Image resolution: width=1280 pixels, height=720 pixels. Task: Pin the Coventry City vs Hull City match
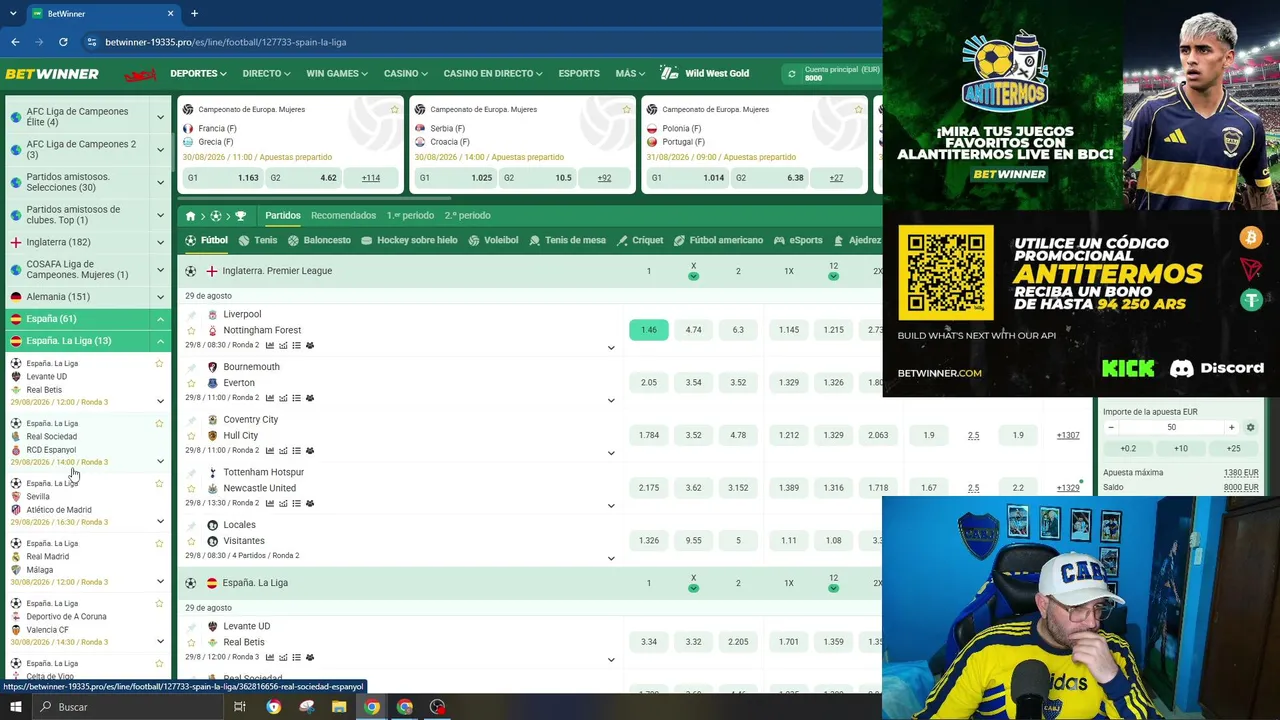(191, 420)
